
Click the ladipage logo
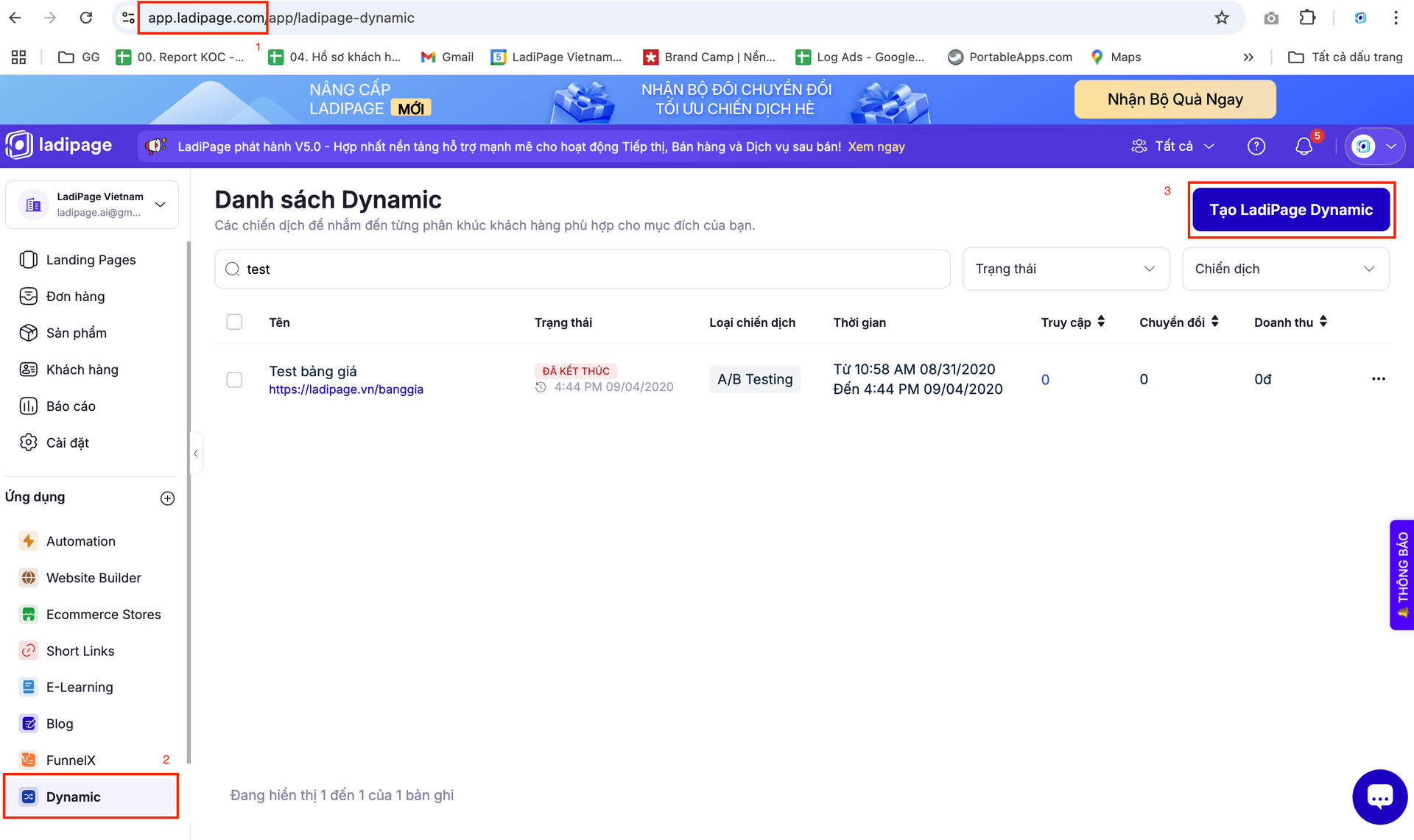click(59, 145)
